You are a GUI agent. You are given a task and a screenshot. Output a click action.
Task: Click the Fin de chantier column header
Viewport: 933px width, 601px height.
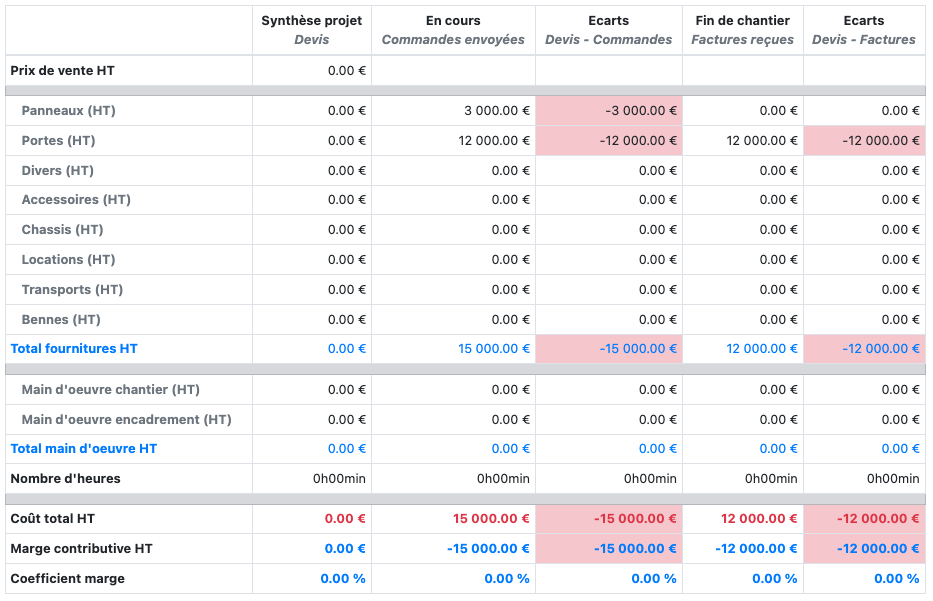pyautogui.click(x=742, y=30)
